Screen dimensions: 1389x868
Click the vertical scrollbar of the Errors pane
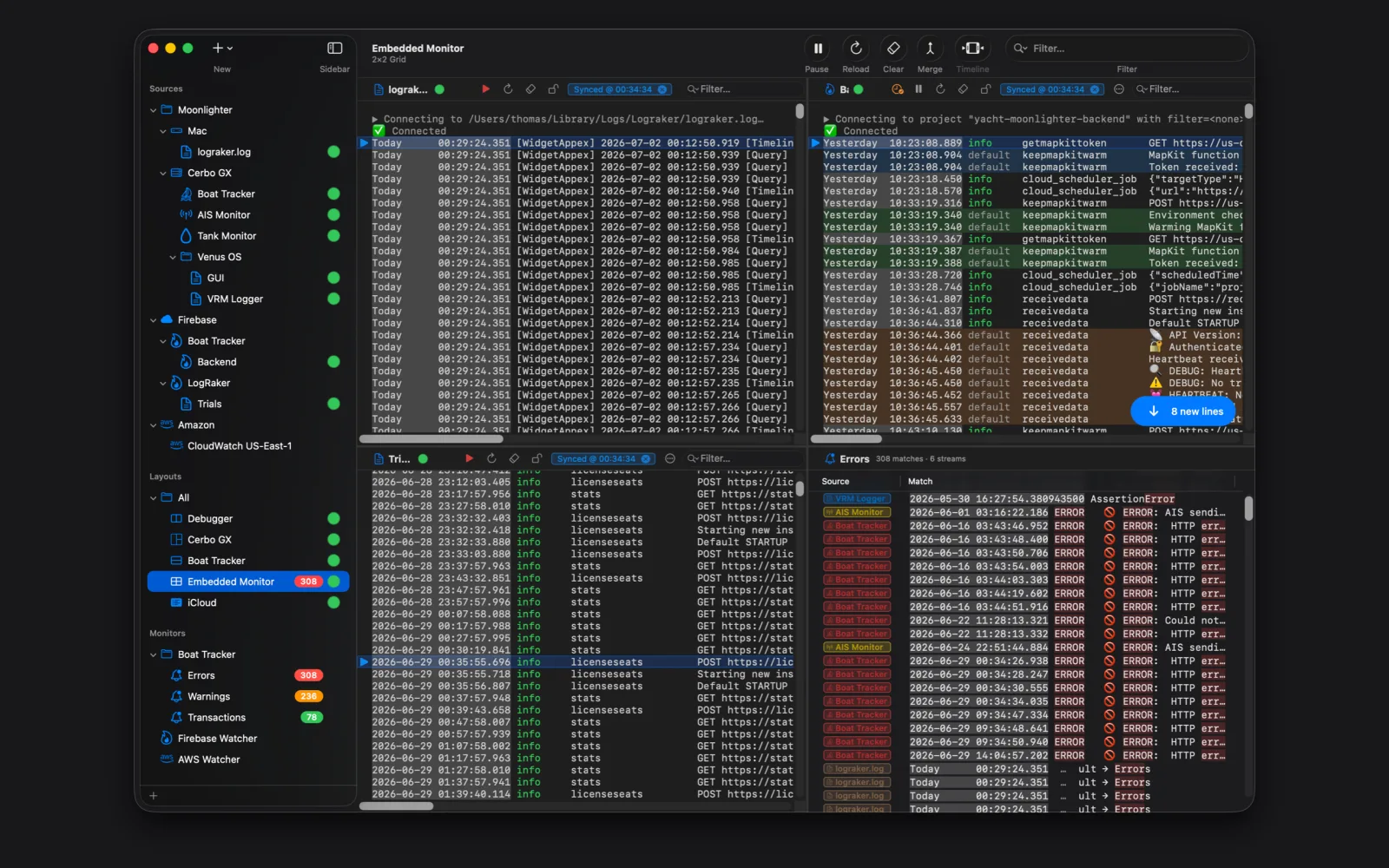tap(1248, 508)
